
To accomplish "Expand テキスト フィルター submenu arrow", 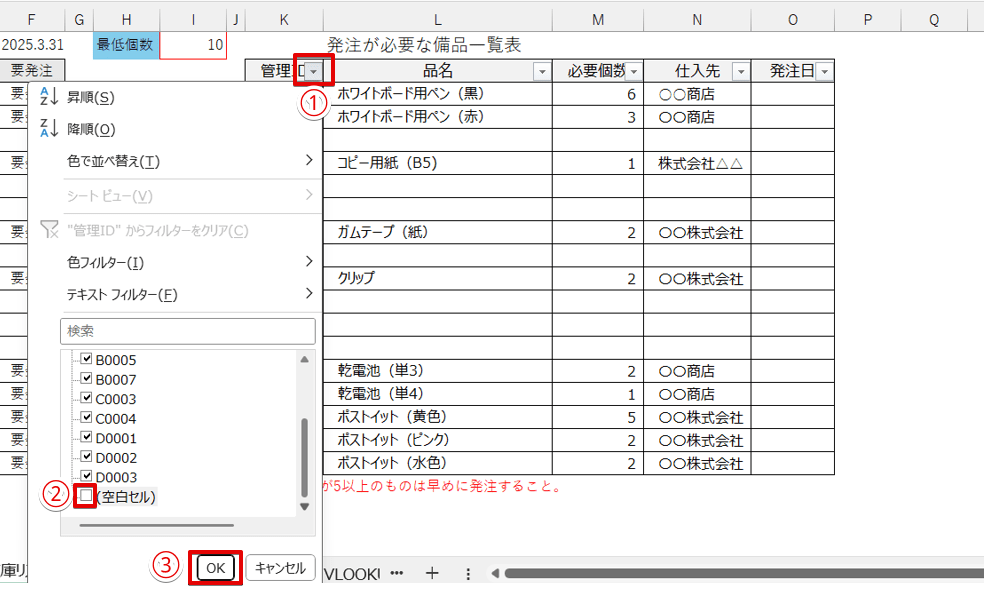I will point(309,293).
